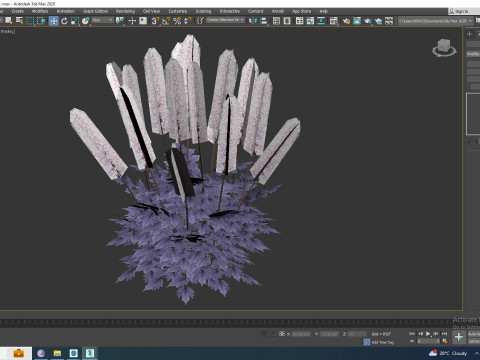
Task: Open Rendered Frame Window
Action: (357, 21)
